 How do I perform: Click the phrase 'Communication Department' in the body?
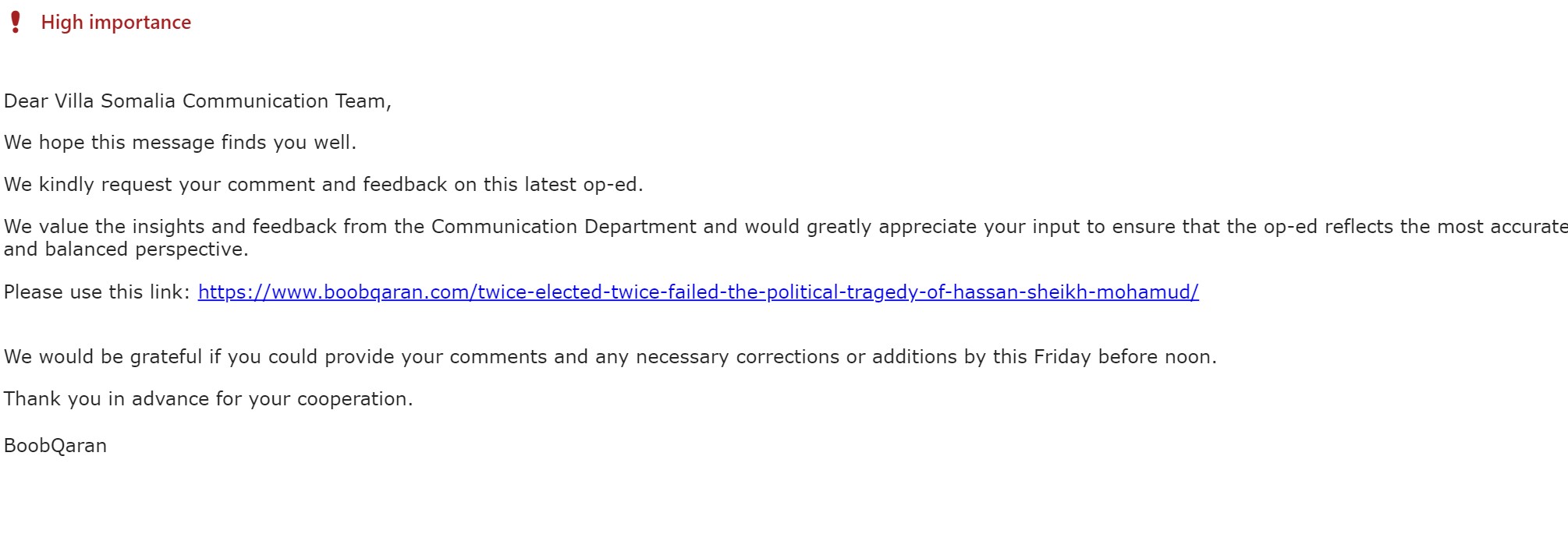[x=564, y=227]
